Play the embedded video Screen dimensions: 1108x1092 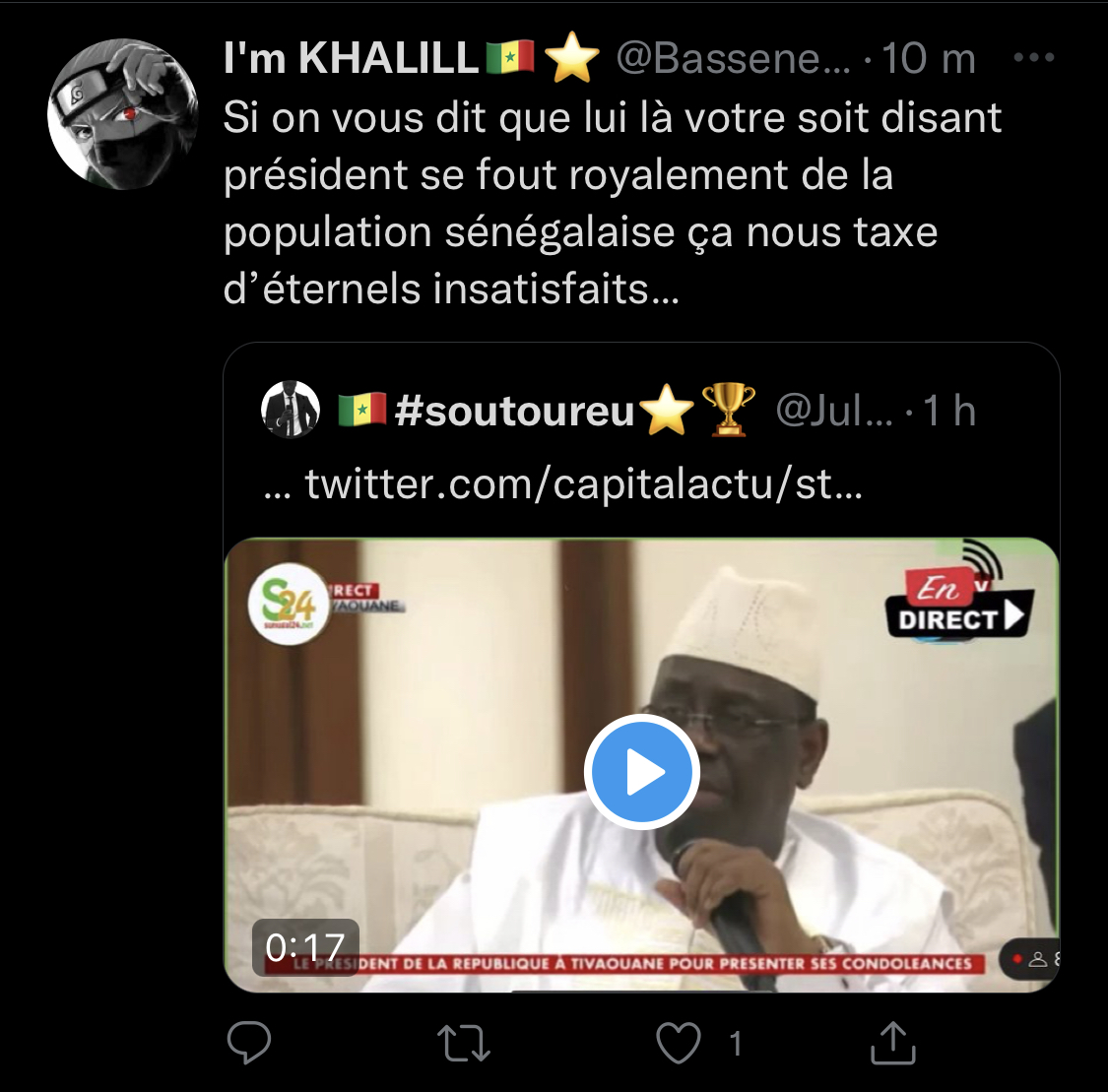point(642,772)
